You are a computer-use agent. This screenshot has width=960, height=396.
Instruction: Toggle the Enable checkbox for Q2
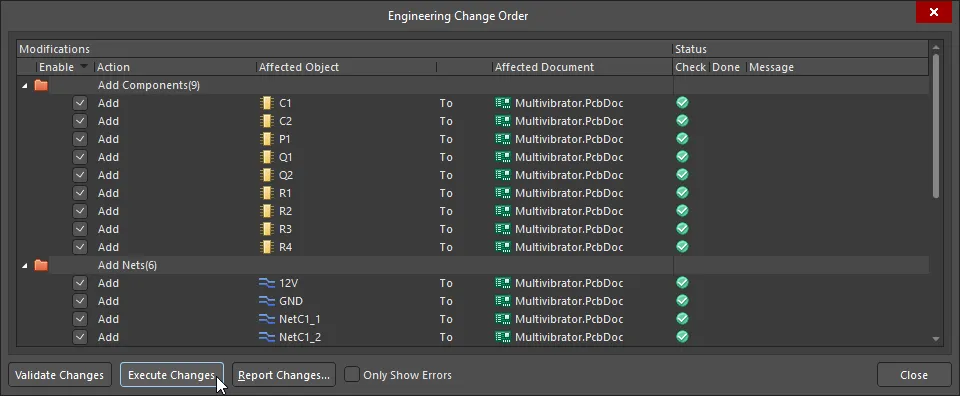click(x=80, y=175)
